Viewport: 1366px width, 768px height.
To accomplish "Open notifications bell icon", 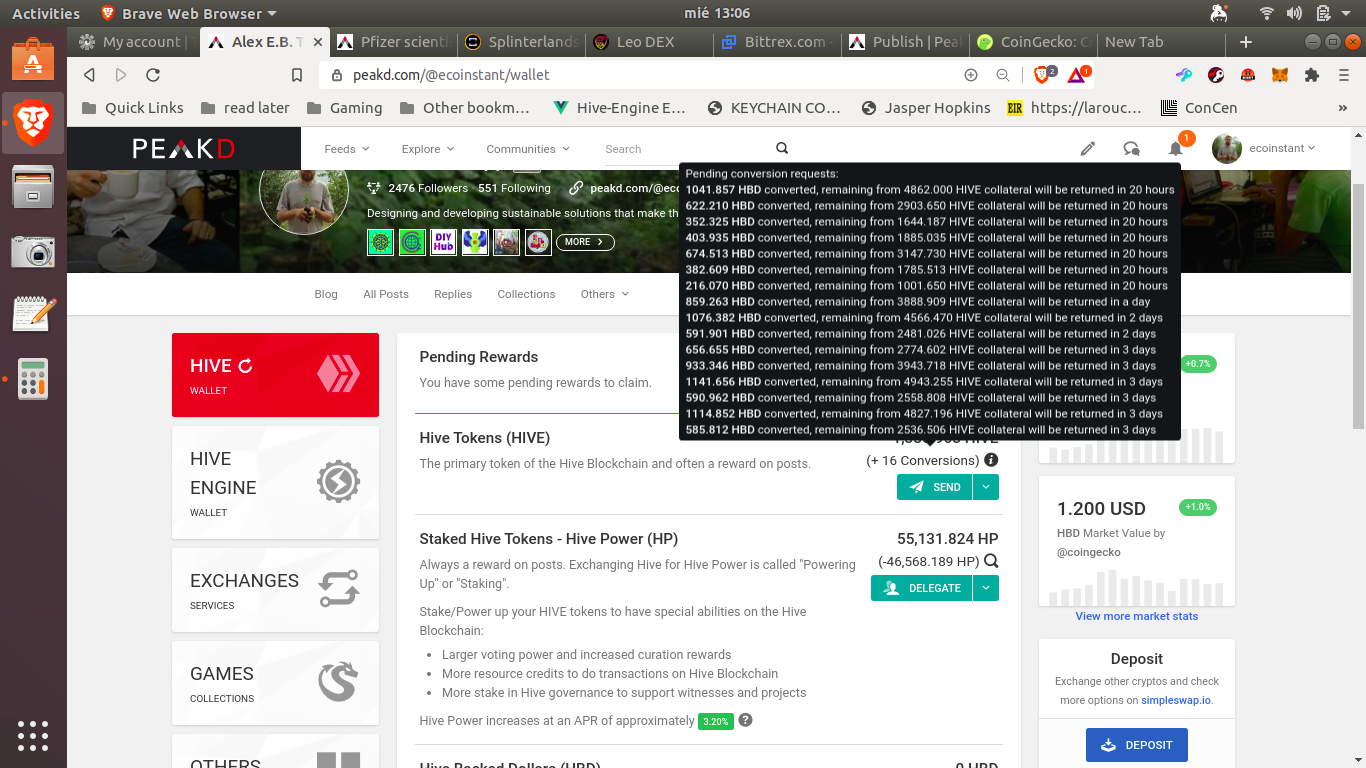I will point(1176,148).
